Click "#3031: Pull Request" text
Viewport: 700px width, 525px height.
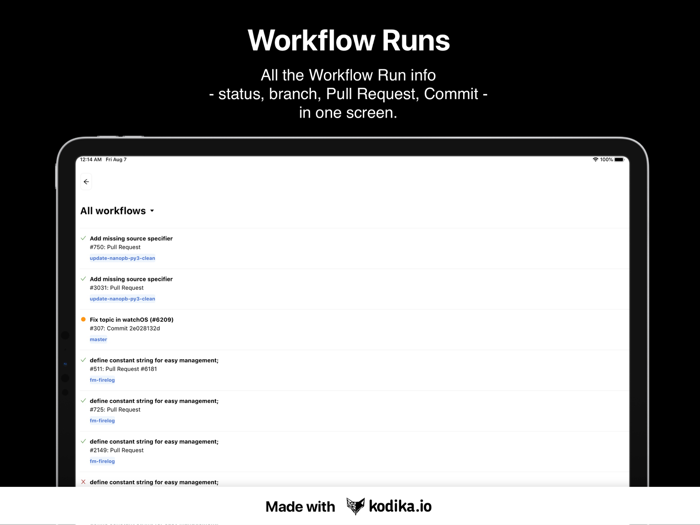[117, 288]
